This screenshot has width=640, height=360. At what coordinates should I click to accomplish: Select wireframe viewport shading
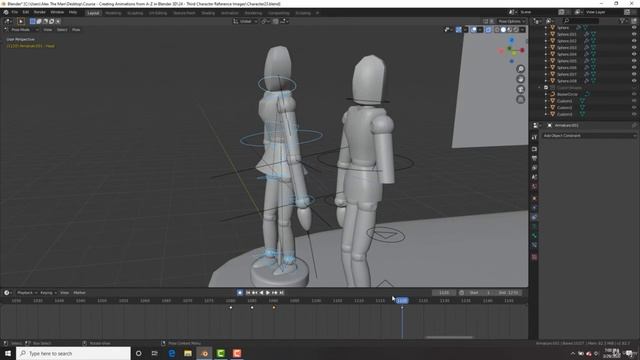coord(497,30)
